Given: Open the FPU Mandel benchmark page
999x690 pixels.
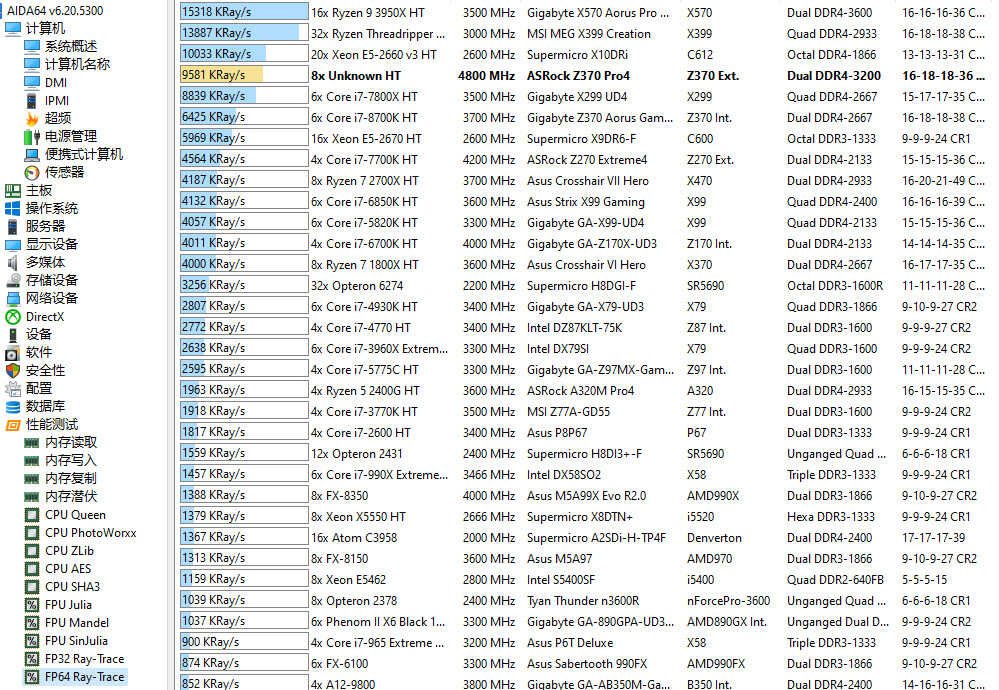Looking at the screenshot, I should click(77, 622).
